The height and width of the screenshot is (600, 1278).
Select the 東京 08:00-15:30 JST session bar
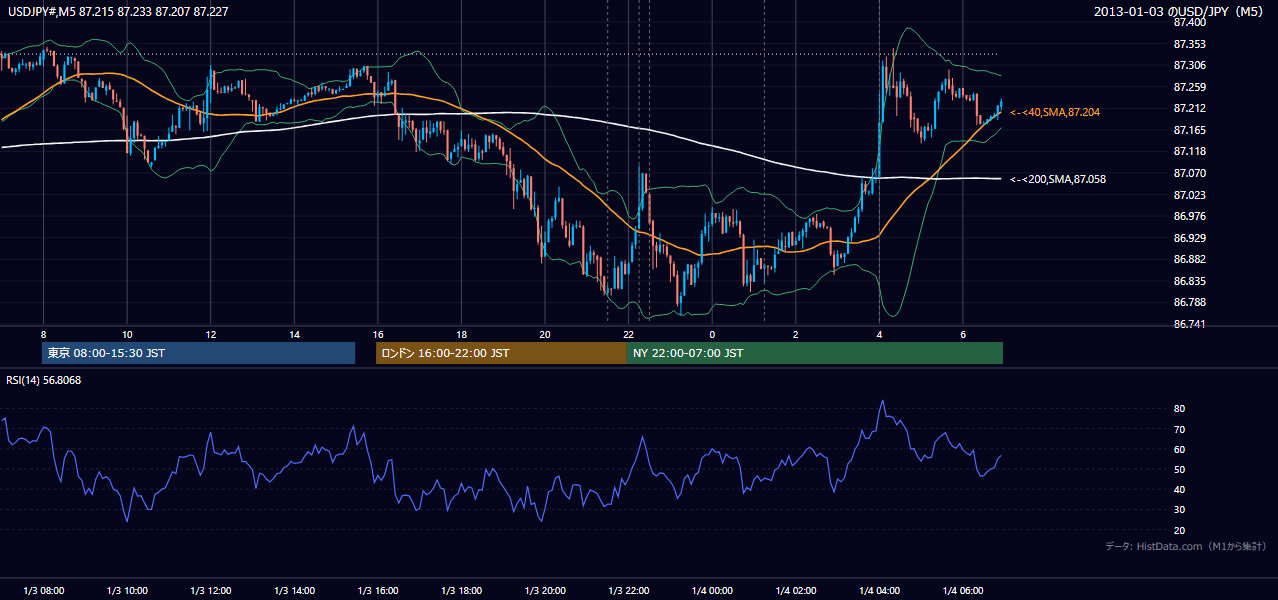point(198,353)
